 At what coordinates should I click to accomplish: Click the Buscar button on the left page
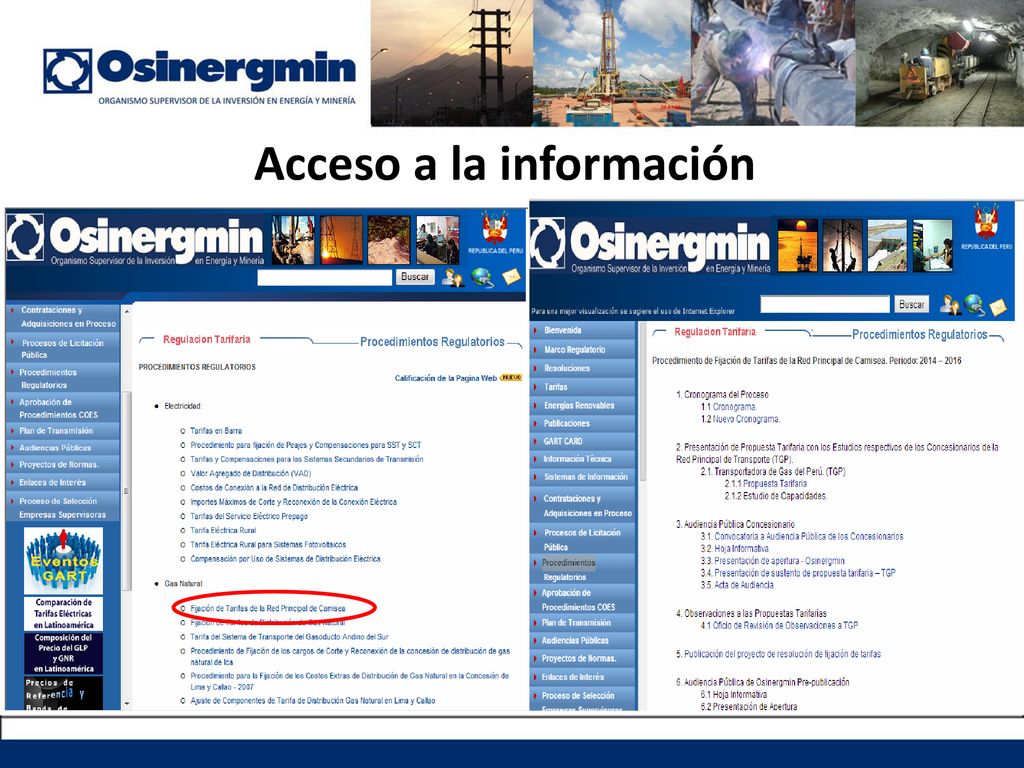point(415,277)
